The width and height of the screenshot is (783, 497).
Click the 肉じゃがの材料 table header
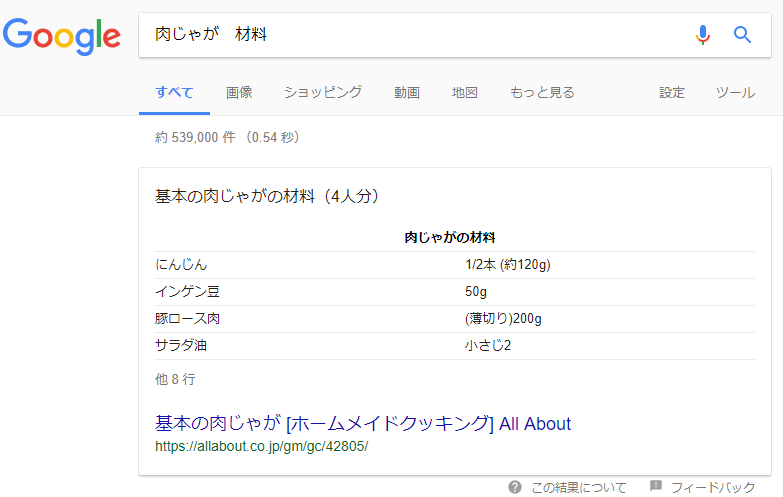[x=449, y=237]
